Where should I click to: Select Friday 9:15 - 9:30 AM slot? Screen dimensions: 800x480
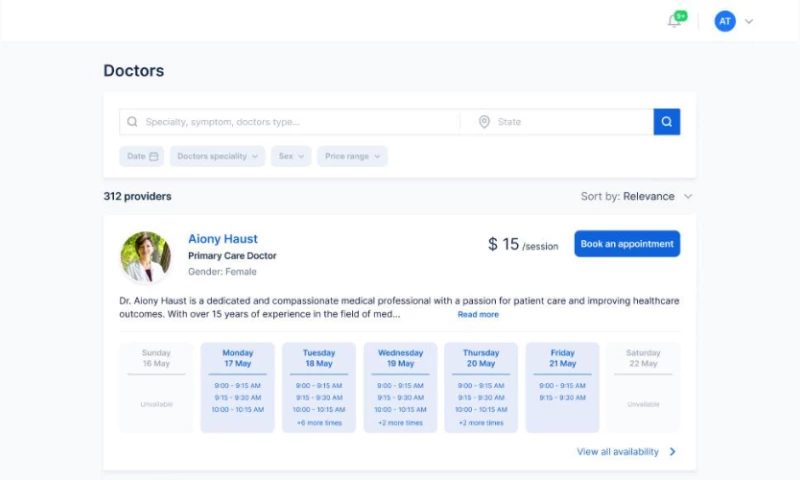(x=562, y=397)
